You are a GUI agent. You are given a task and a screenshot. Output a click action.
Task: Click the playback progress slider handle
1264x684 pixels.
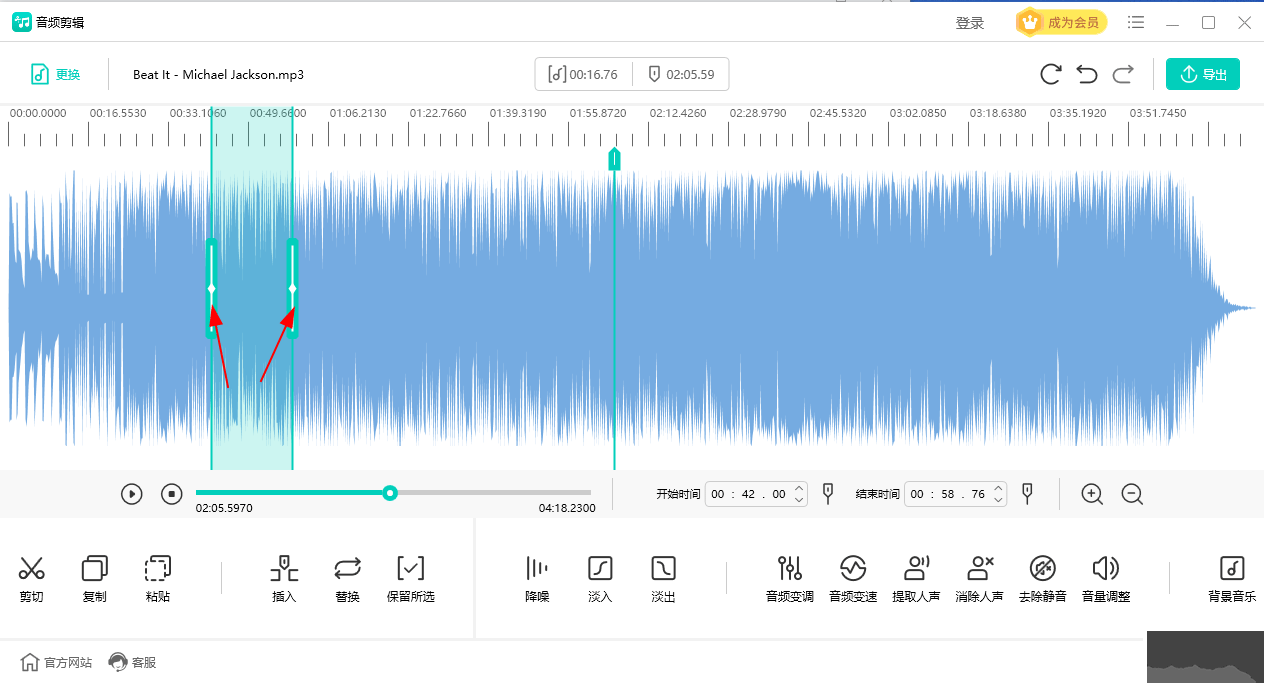pos(390,493)
